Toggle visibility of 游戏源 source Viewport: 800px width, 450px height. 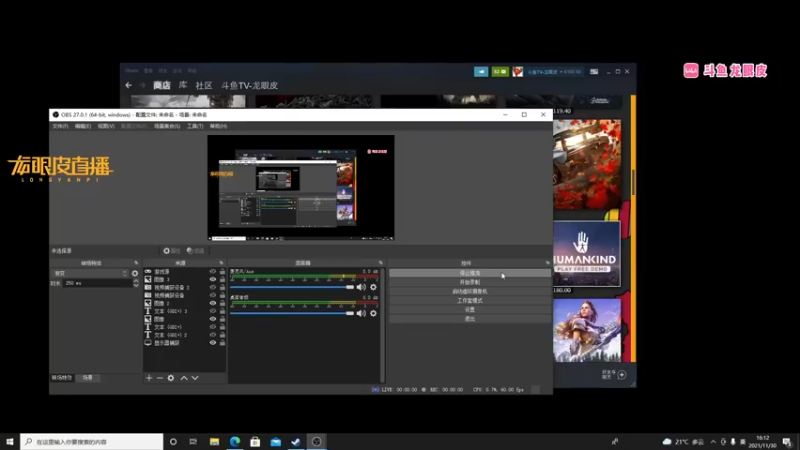click(x=213, y=272)
